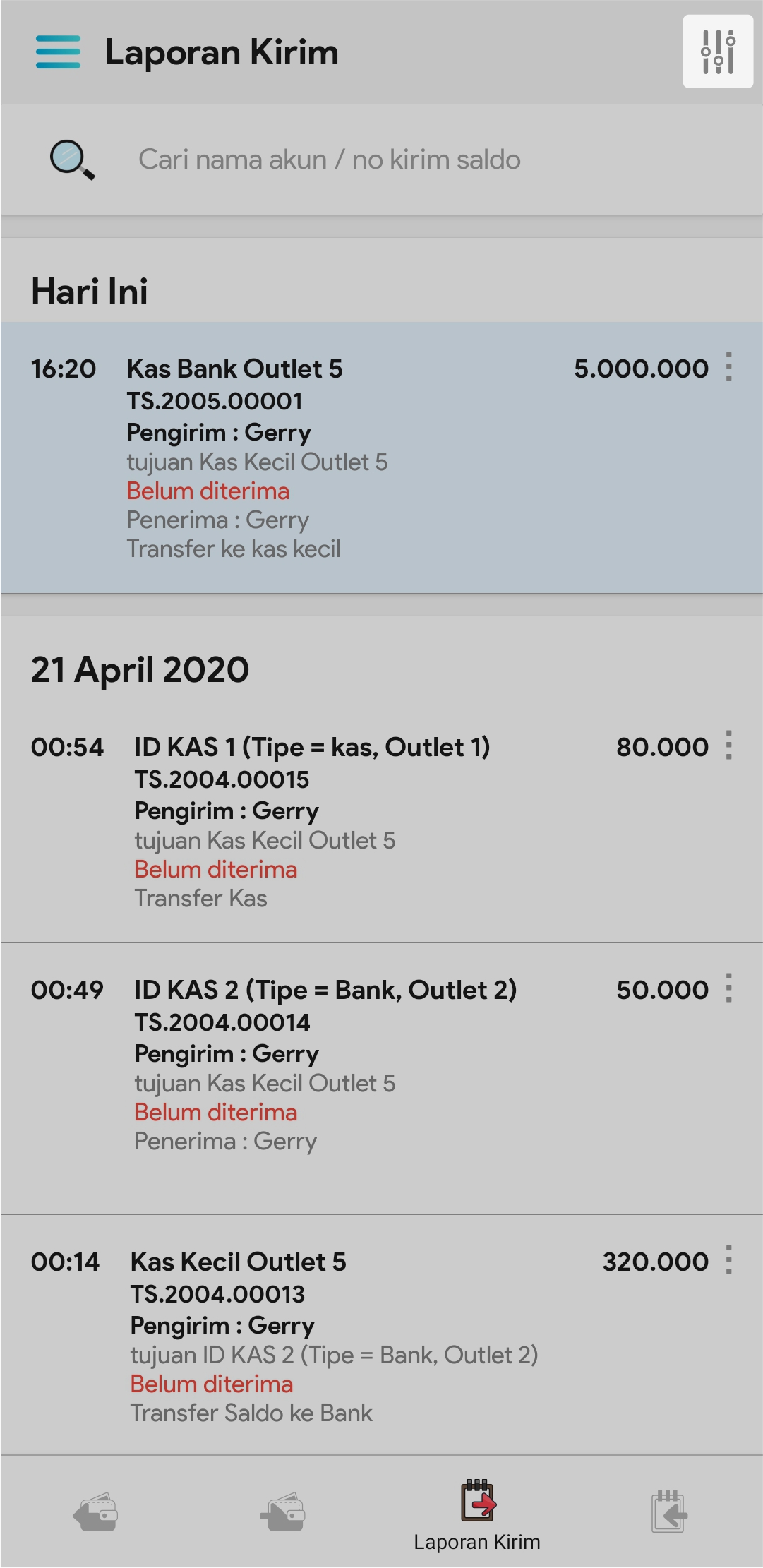The image size is (763, 1568).
Task: Tap the magnifying glass search icon
Action: click(71, 160)
